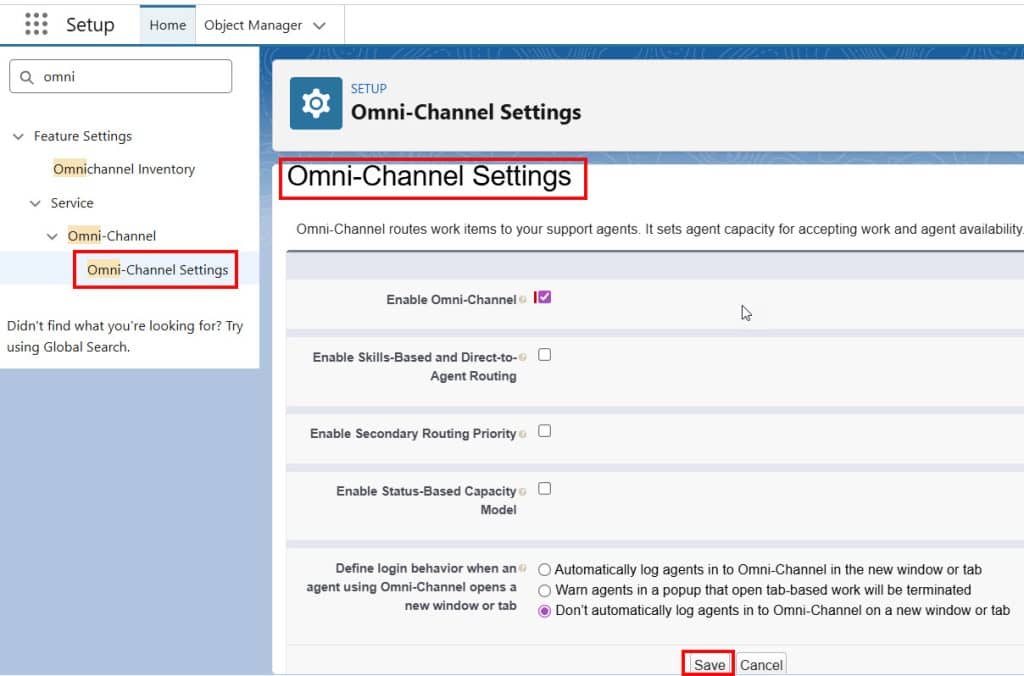Open the Object Manager tab
This screenshot has width=1024, height=676.
pyautogui.click(x=253, y=24)
